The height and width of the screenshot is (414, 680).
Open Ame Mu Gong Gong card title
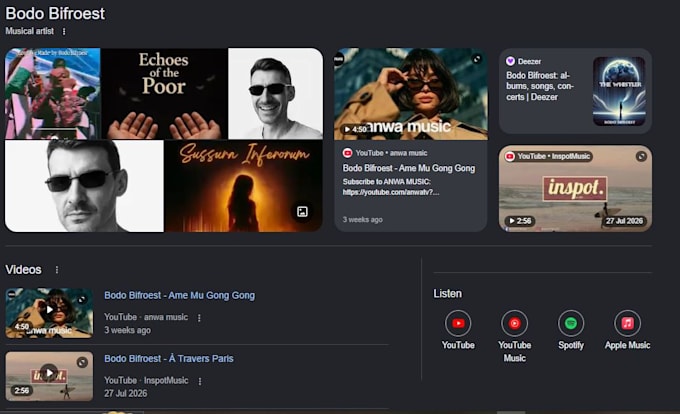click(409, 168)
